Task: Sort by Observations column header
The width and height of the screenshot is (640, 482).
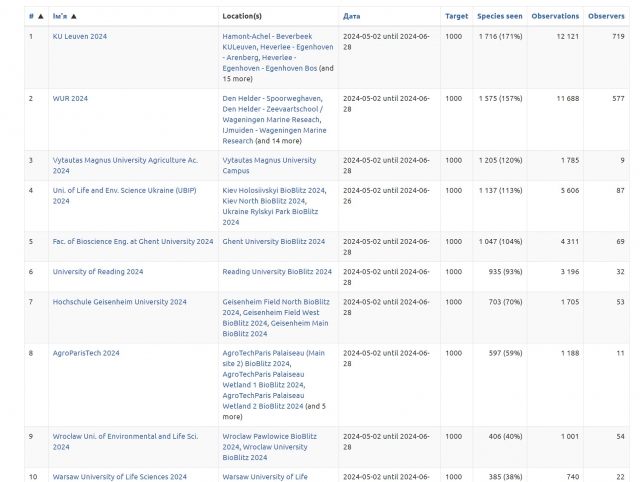Action: pos(555,17)
